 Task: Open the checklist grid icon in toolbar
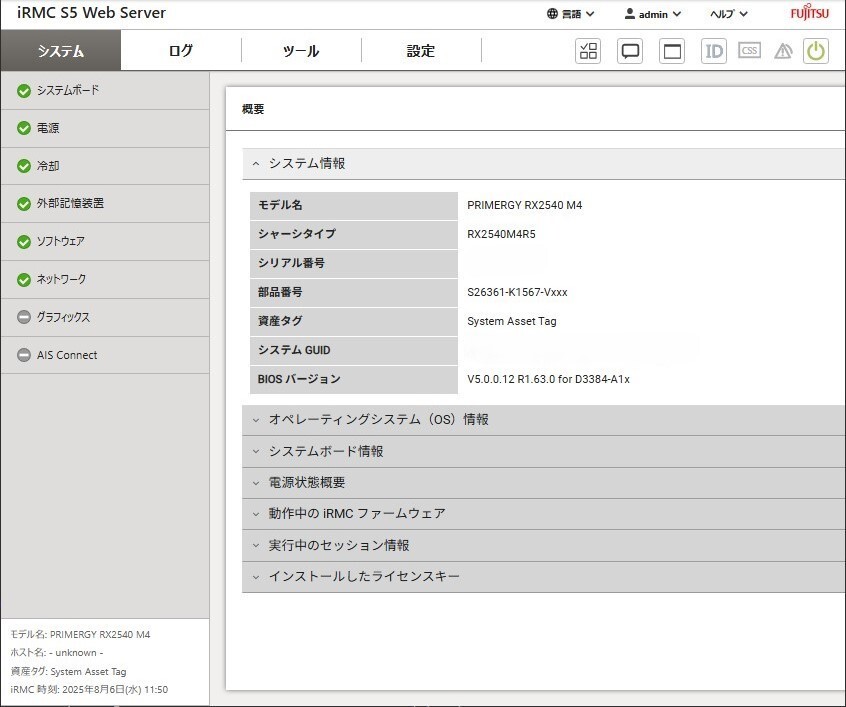click(588, 51)
